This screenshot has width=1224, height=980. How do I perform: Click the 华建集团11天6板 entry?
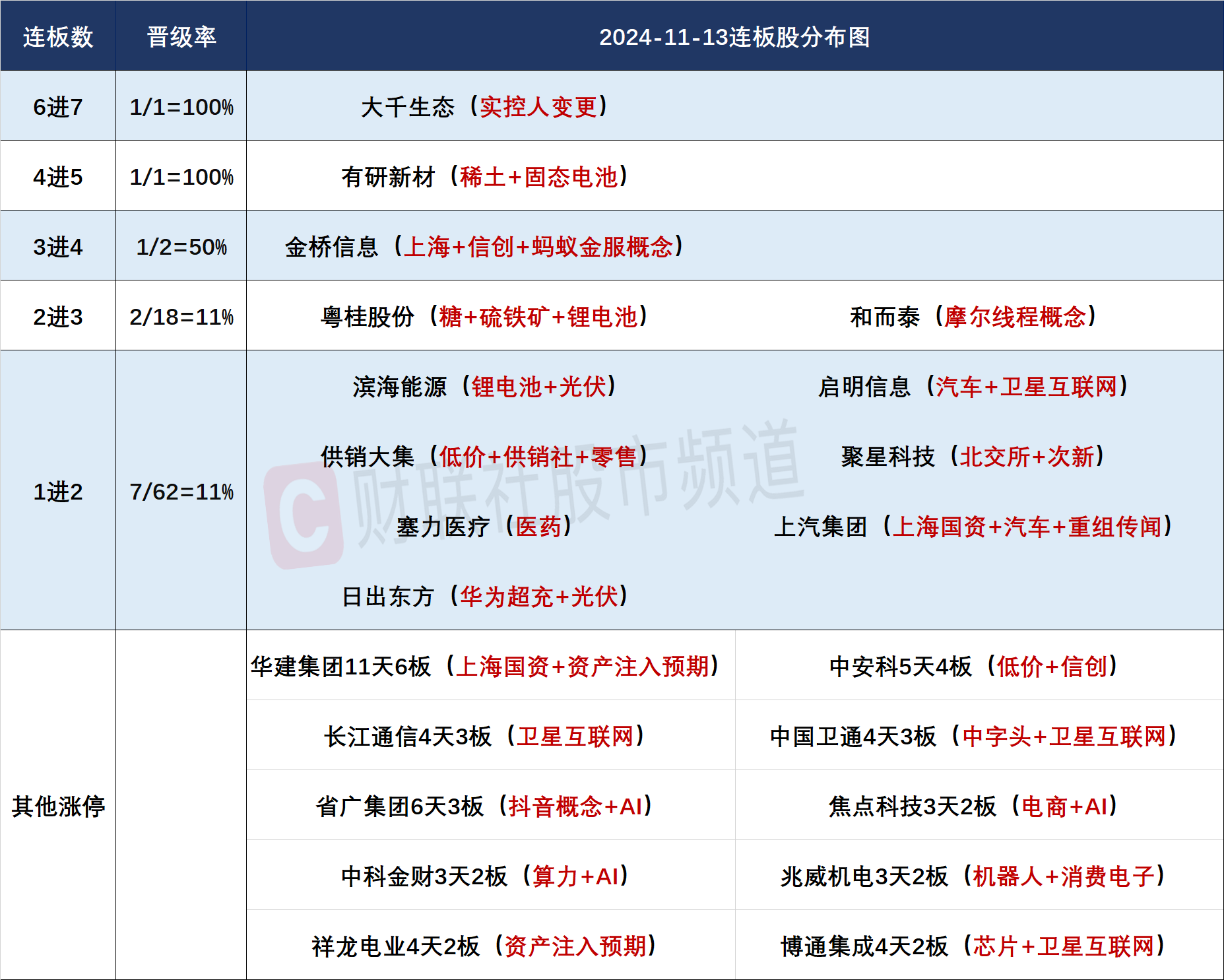point(484,667)
